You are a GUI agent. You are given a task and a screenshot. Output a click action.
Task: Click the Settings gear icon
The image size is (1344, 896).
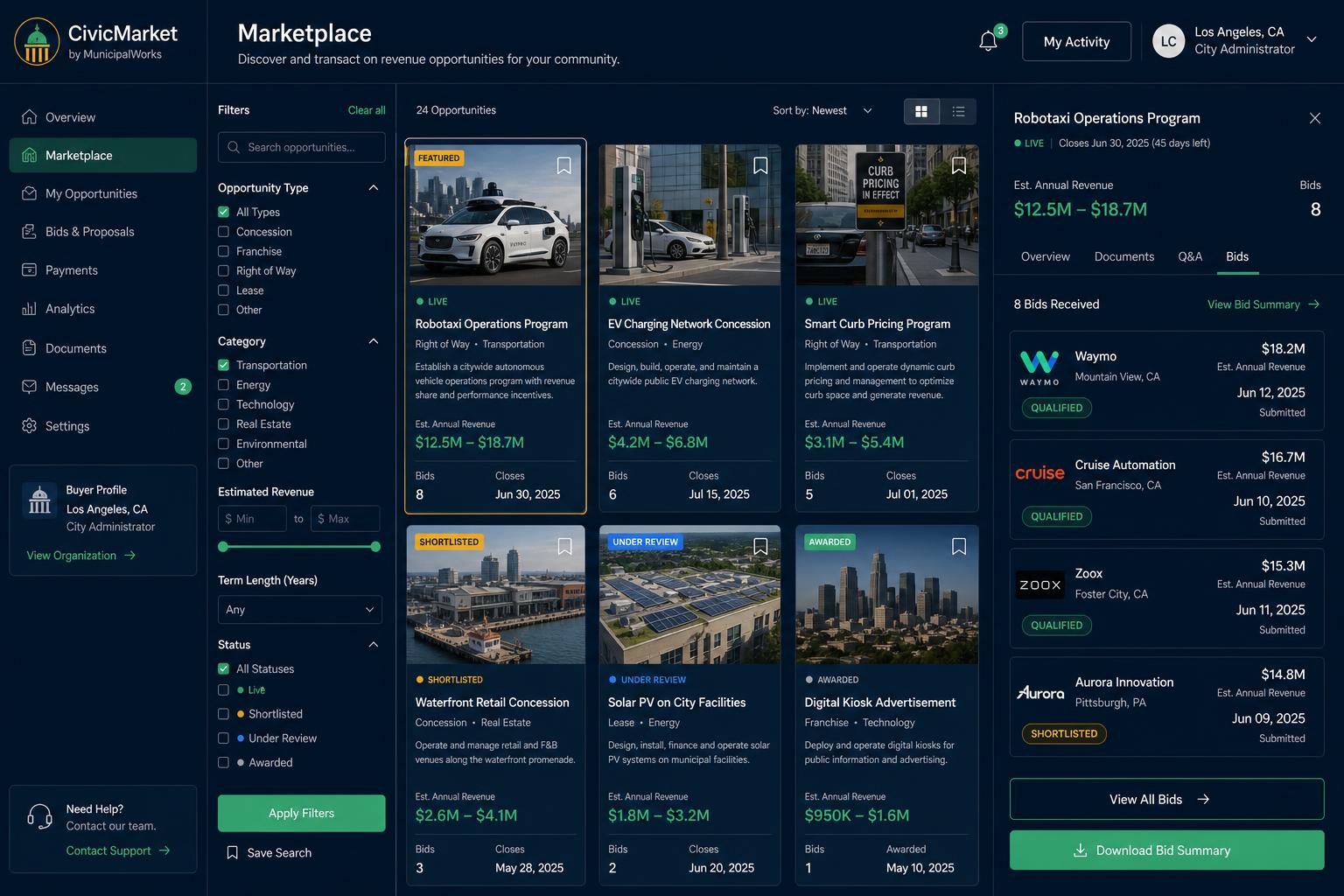tap(29, 426)
